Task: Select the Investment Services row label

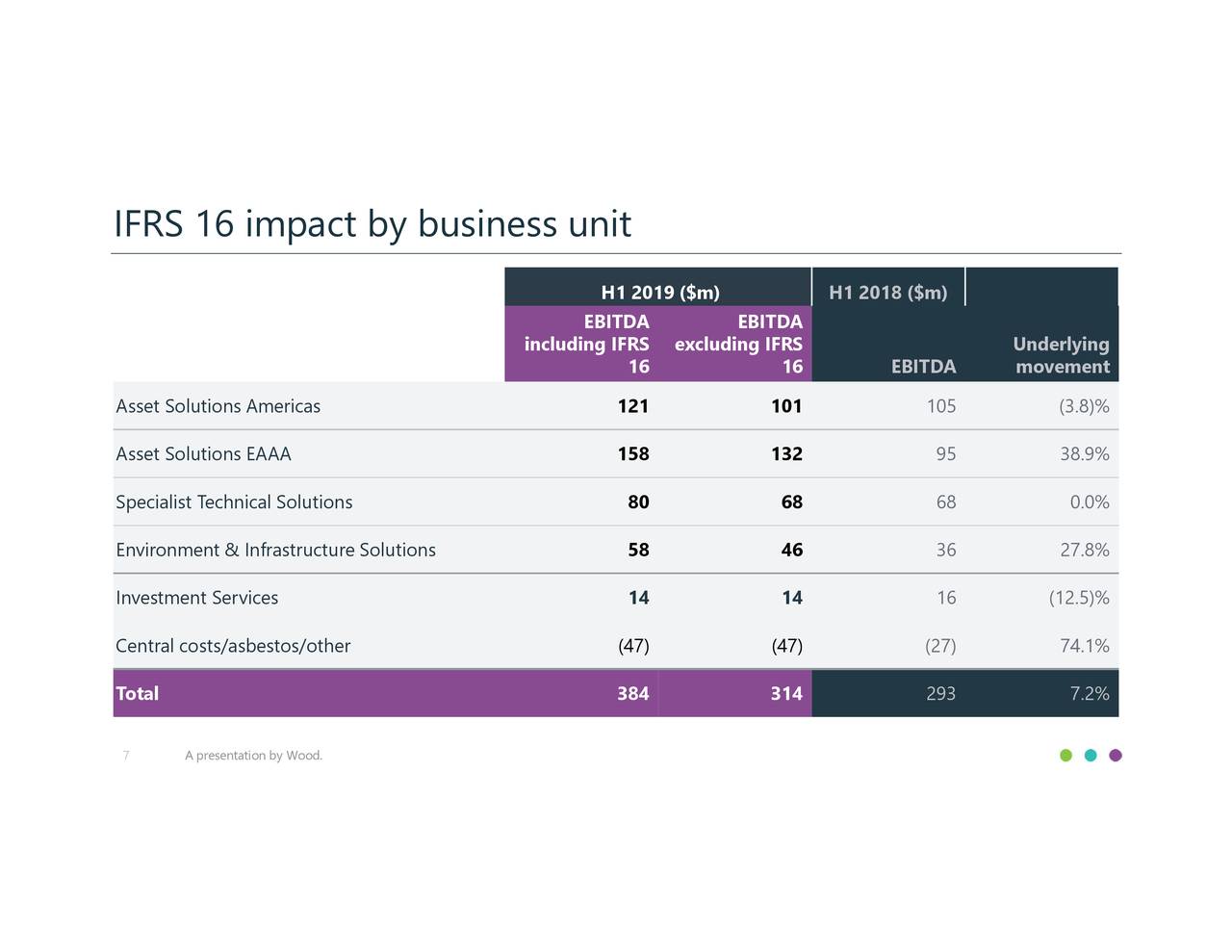Action: click(196, 597)
